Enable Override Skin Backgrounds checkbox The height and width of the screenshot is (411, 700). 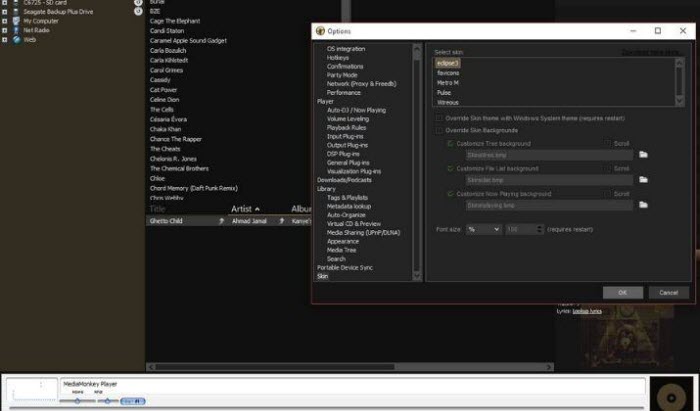pos(439,130)
